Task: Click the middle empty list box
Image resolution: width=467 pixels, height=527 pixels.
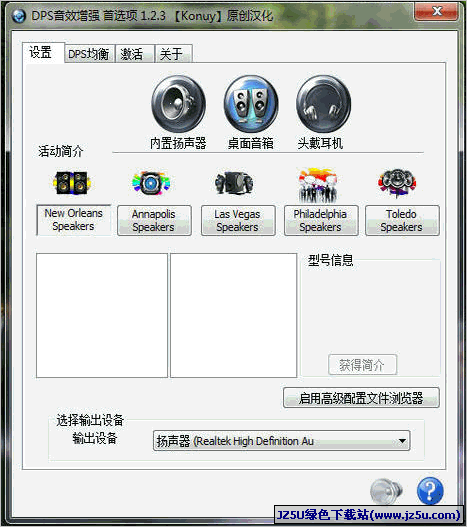Action: coord(234,316)
